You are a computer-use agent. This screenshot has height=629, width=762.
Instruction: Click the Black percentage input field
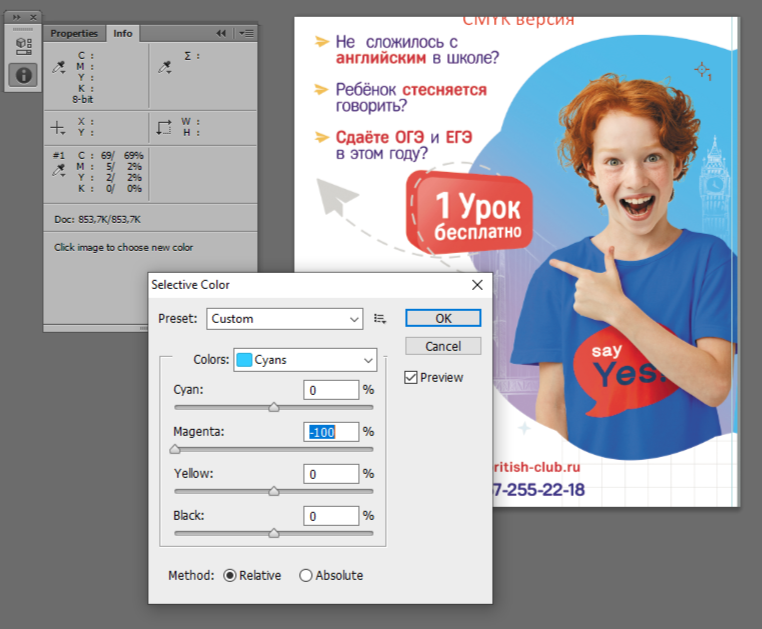coord(331,516)
